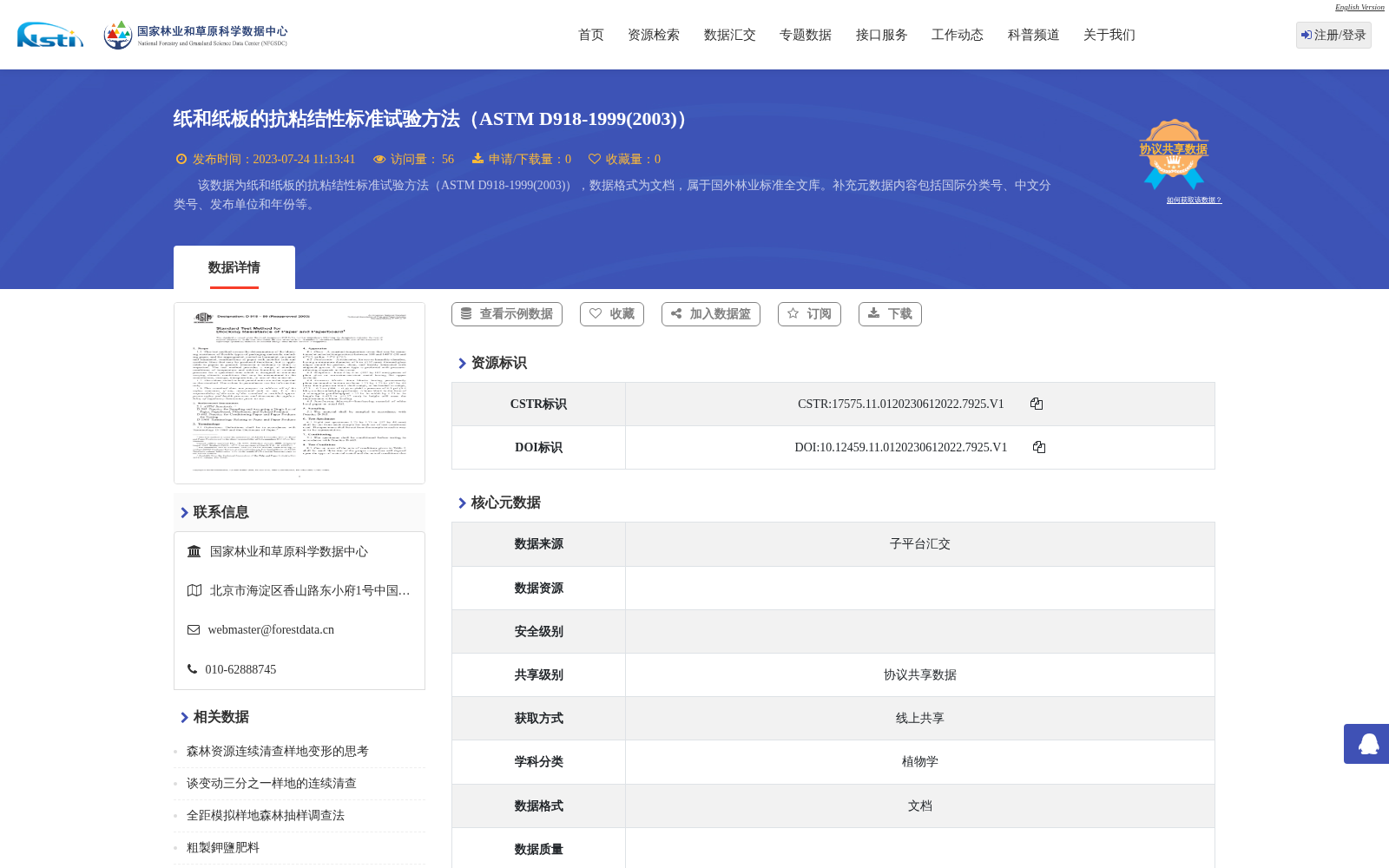The width and height of the screenshot is (1389, 868).
Task: Click phone number 010-62888745
Action: (x=240, y=670)
